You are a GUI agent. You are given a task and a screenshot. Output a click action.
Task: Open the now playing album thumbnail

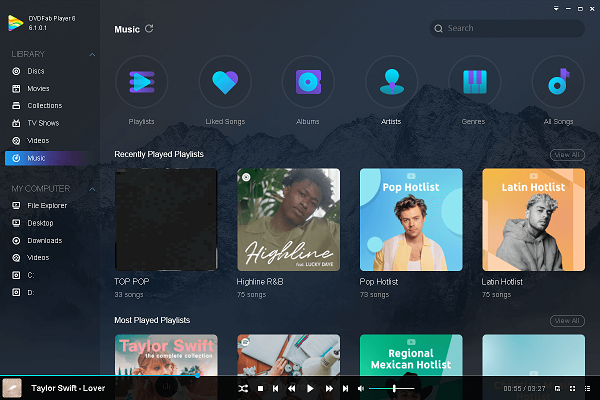click(x=12, y=388)
